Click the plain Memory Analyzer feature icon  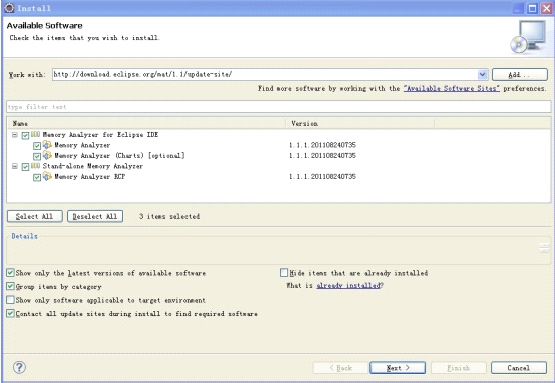tap(47, 145)
